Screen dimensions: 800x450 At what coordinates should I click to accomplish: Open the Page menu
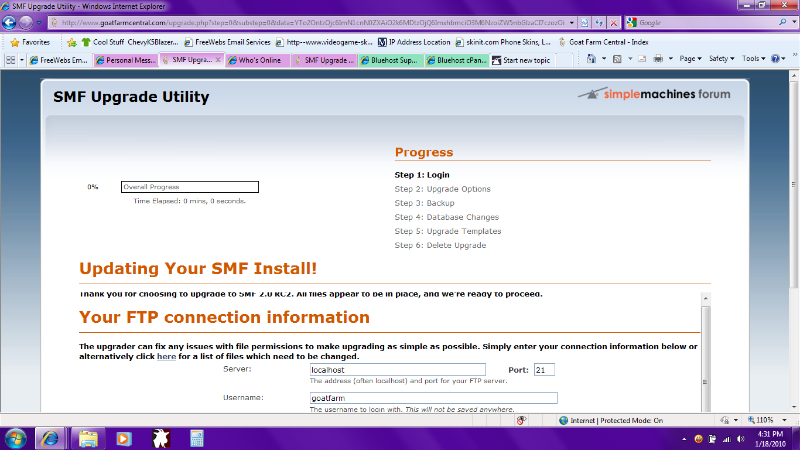(690, 59)
